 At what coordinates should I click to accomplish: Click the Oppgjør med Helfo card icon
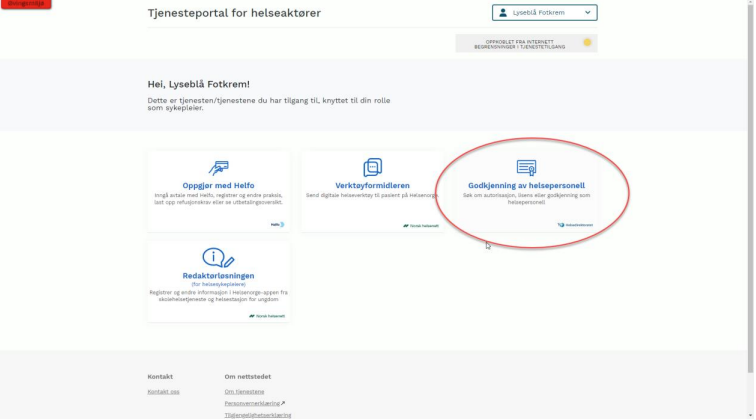218,167
